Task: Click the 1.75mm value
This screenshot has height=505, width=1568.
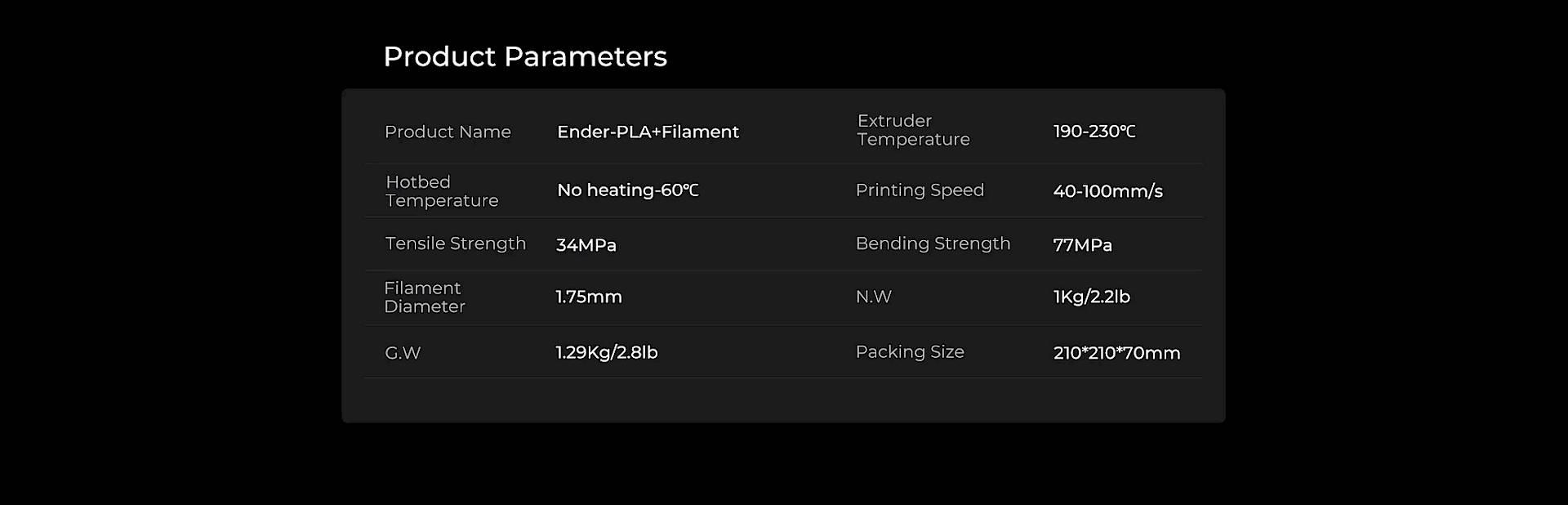Action: click(589, 297)
